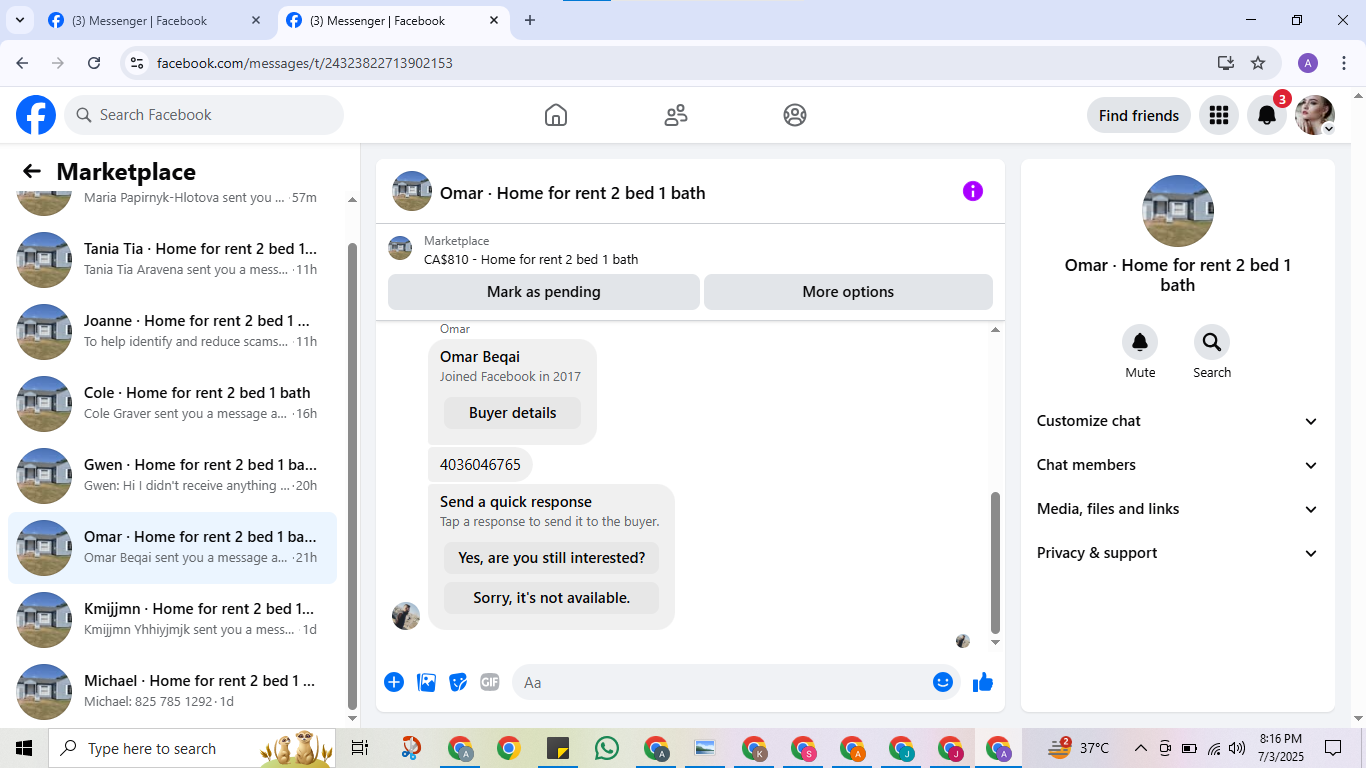
Task: Reload the page in browser
Action: click(94, 63)
